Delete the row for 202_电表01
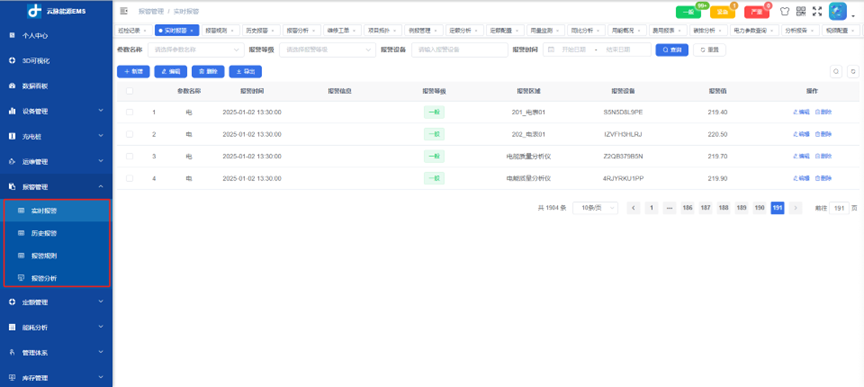 click(x=823, y=134)
